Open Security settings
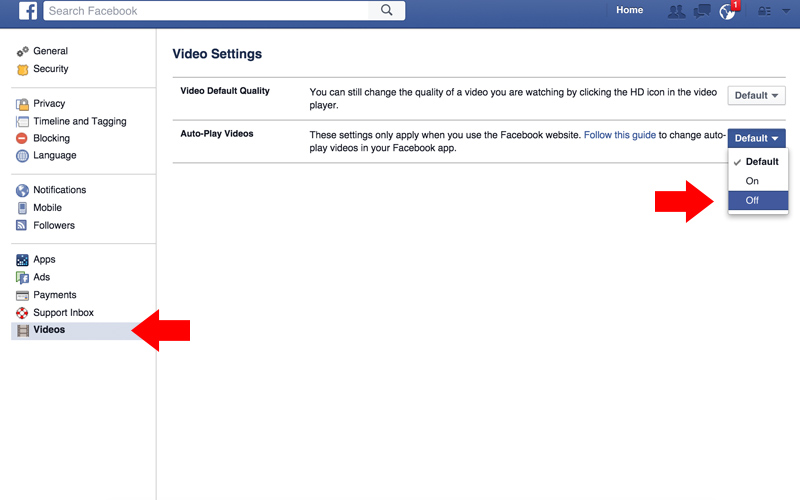 pos(51,69)
